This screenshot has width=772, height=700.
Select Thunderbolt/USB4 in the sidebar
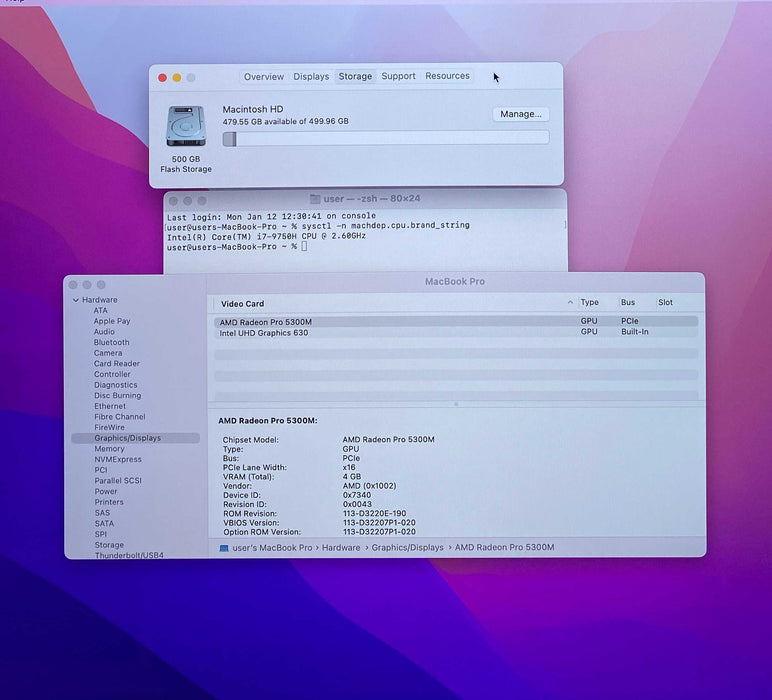(129, 555)
